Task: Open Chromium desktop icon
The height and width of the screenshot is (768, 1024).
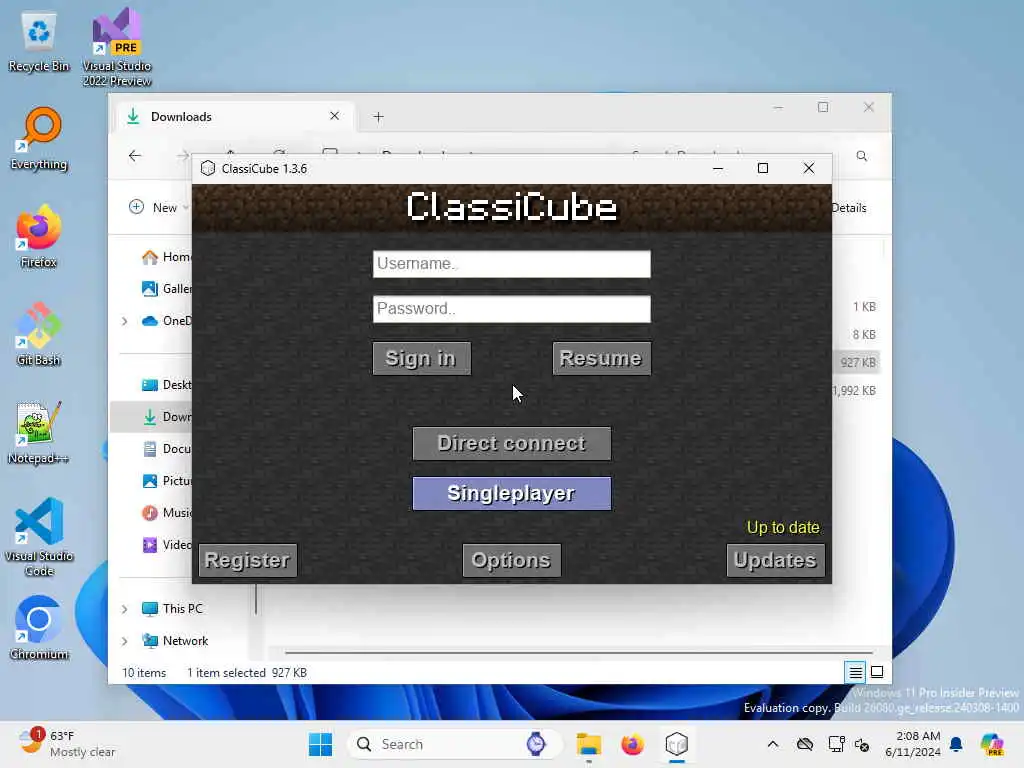Action: tap(39, 630)
